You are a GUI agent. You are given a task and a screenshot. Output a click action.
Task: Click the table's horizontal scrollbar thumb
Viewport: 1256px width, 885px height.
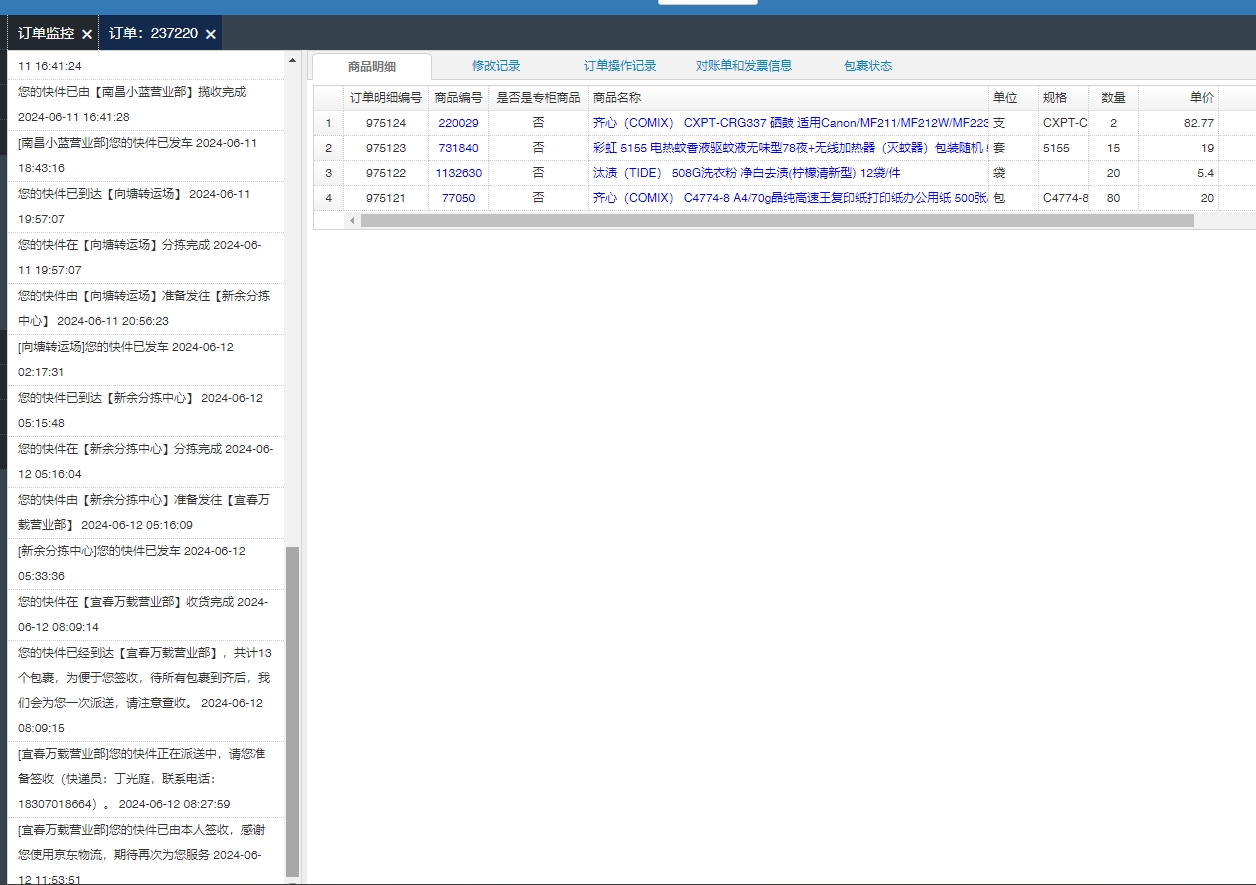777,220
